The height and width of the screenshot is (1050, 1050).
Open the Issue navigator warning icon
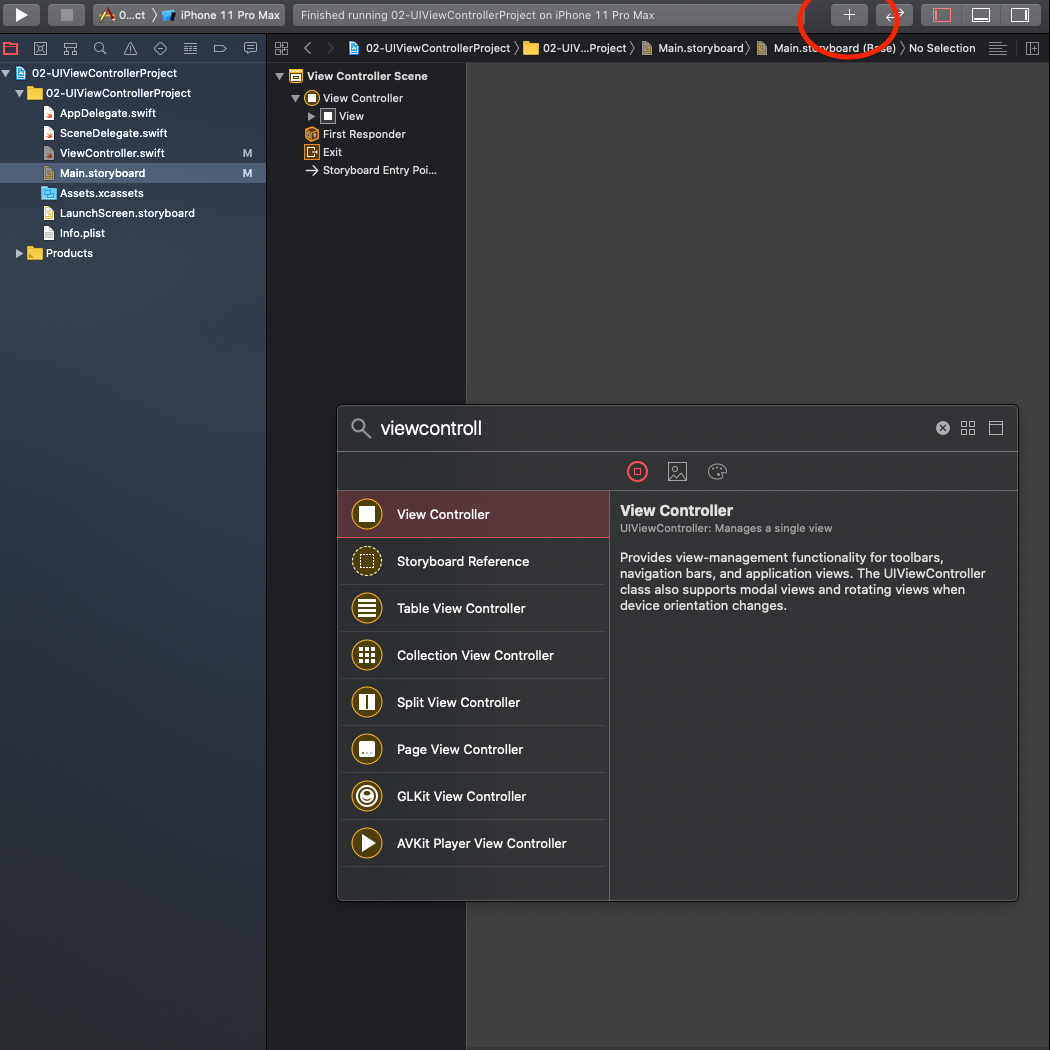click(x=130, y=48)
